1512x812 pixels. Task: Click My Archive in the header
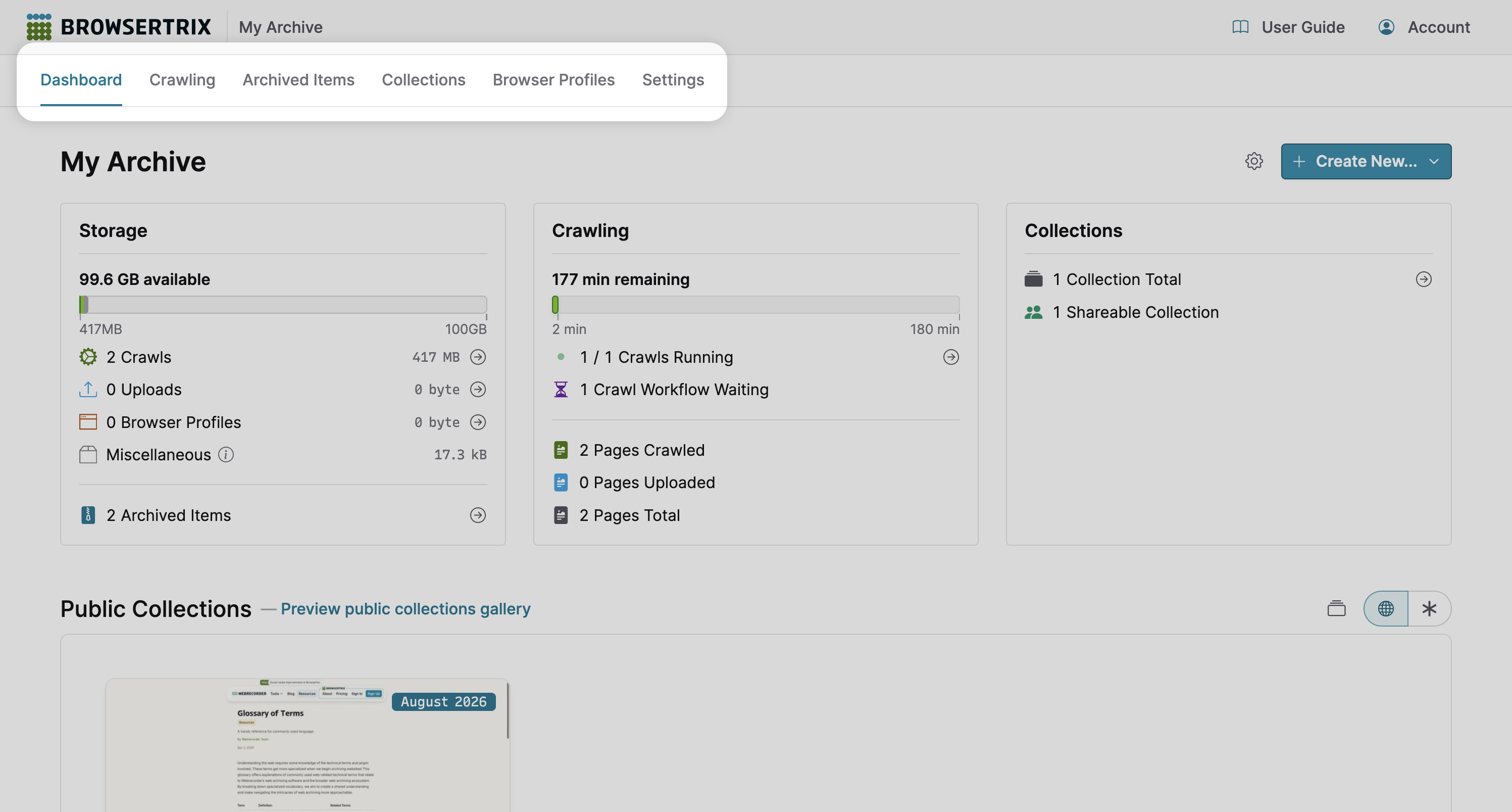click(281, 27)
